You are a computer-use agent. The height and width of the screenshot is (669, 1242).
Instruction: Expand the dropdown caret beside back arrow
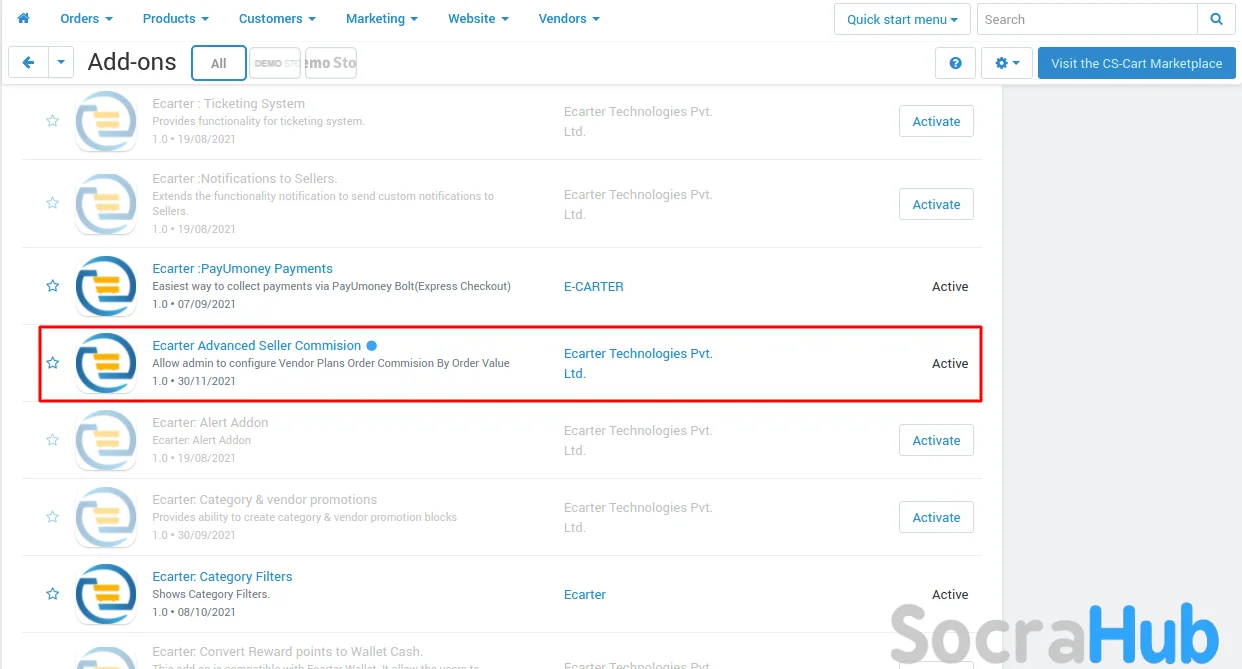coord(61,63)
